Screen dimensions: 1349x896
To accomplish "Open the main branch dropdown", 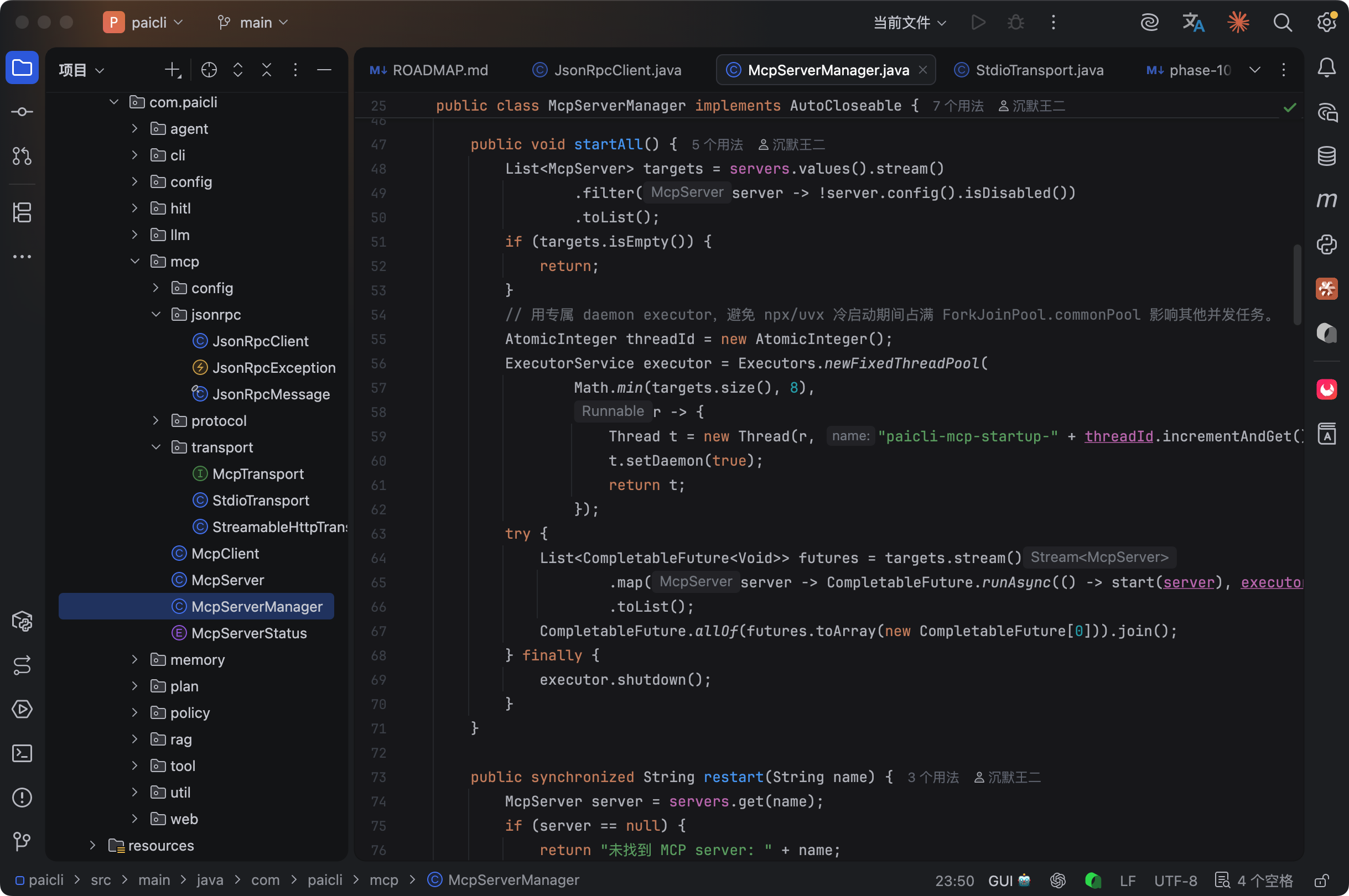I will click(253, 22).
